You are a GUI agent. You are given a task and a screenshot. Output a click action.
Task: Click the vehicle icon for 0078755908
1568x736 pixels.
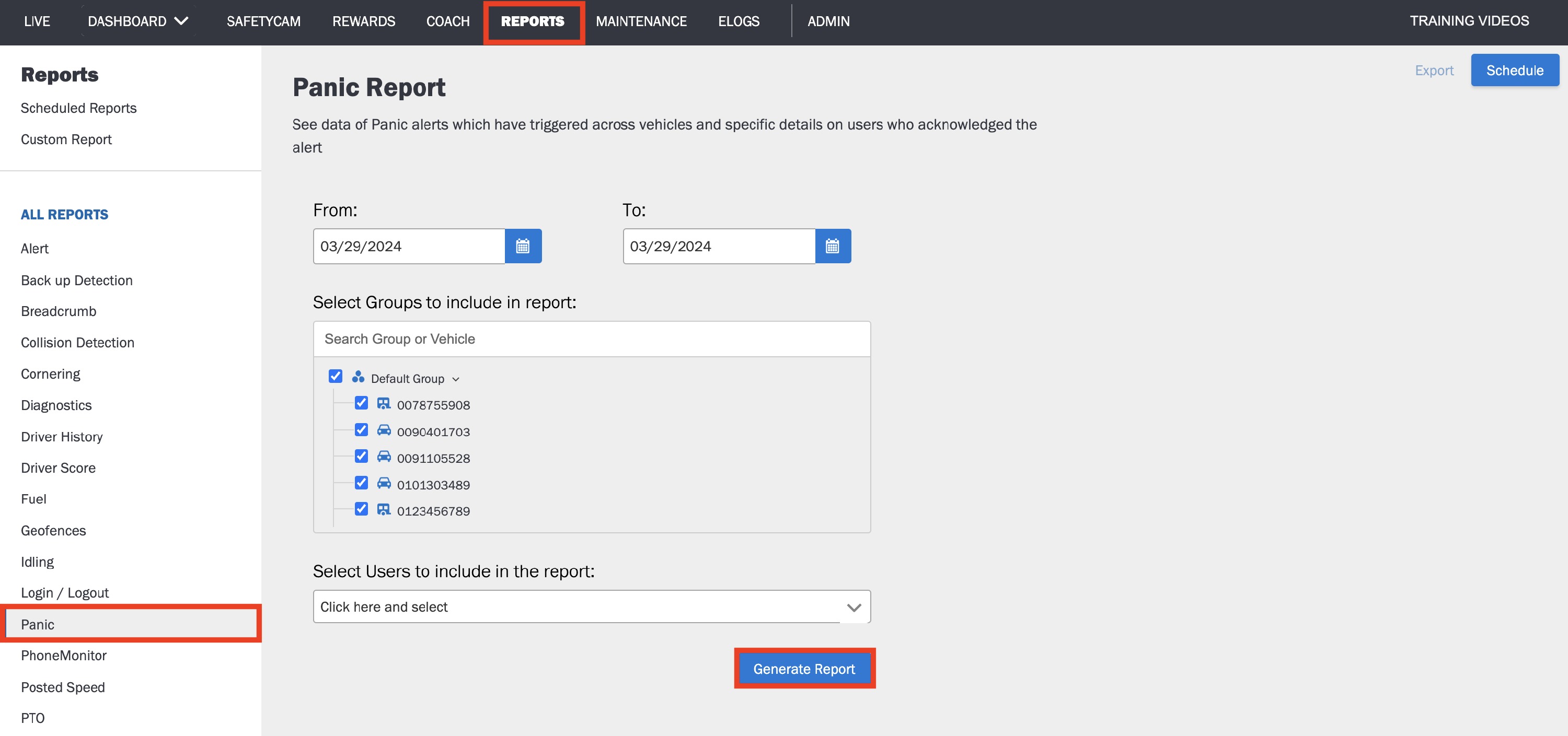(x=384, y=404)
